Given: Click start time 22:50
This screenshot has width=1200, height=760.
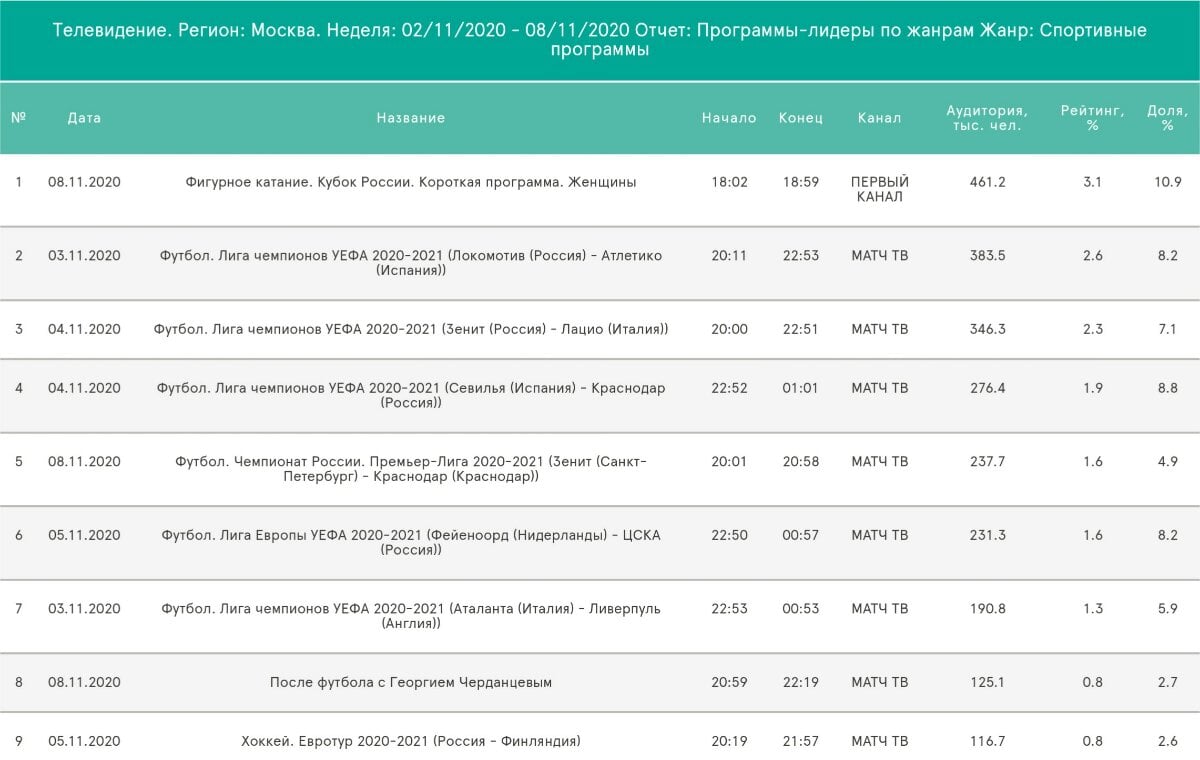Looking at the screenshot, I should point(729,535).
